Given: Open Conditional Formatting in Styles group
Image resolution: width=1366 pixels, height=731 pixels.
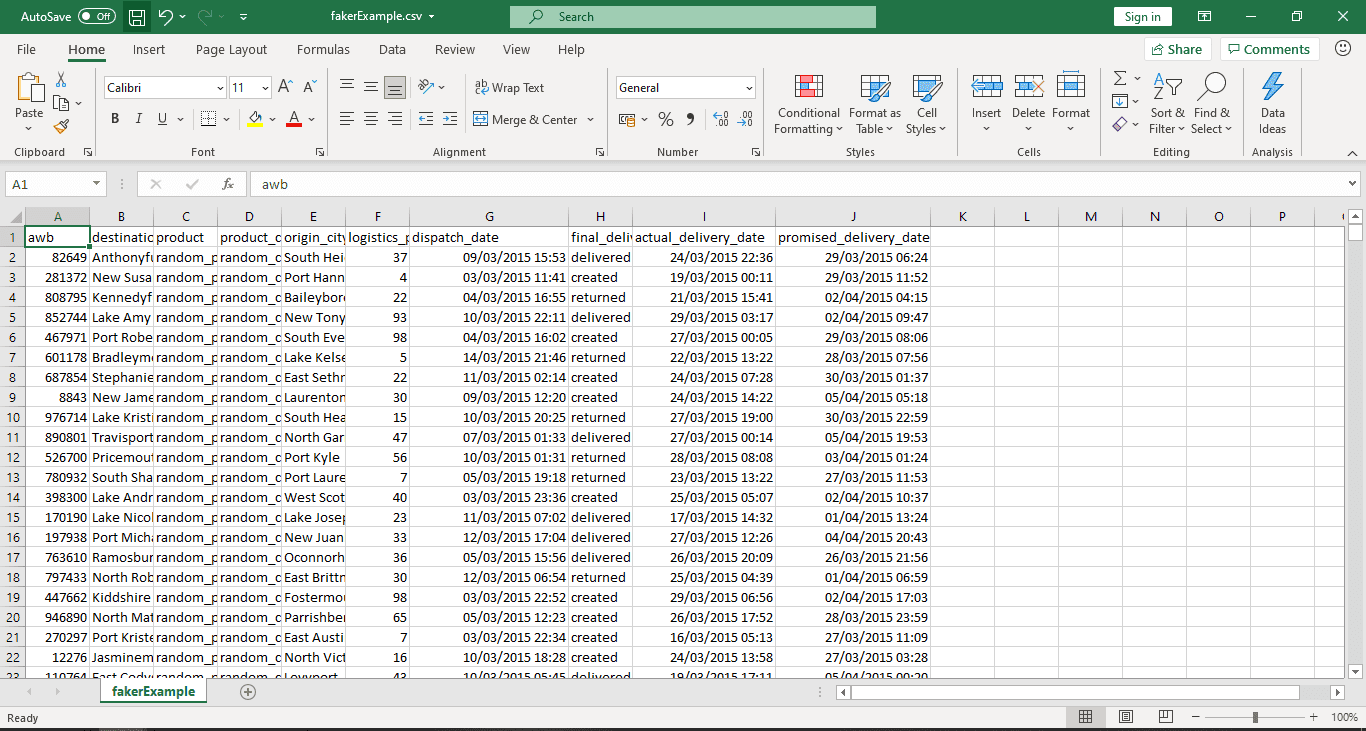Looking at the screenshot, I should (x=809, y=104).
